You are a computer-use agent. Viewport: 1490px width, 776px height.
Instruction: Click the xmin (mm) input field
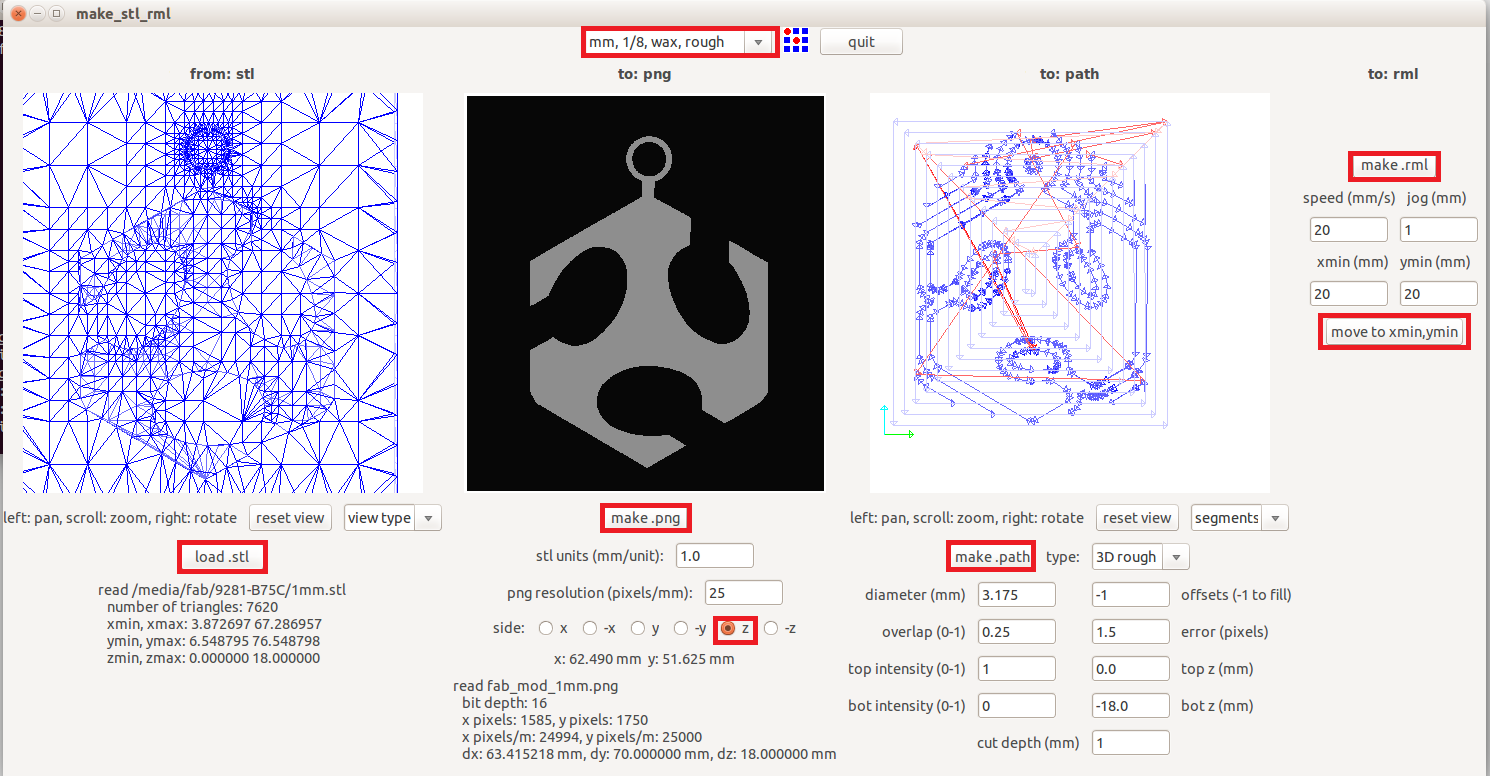coord(1349,294)
